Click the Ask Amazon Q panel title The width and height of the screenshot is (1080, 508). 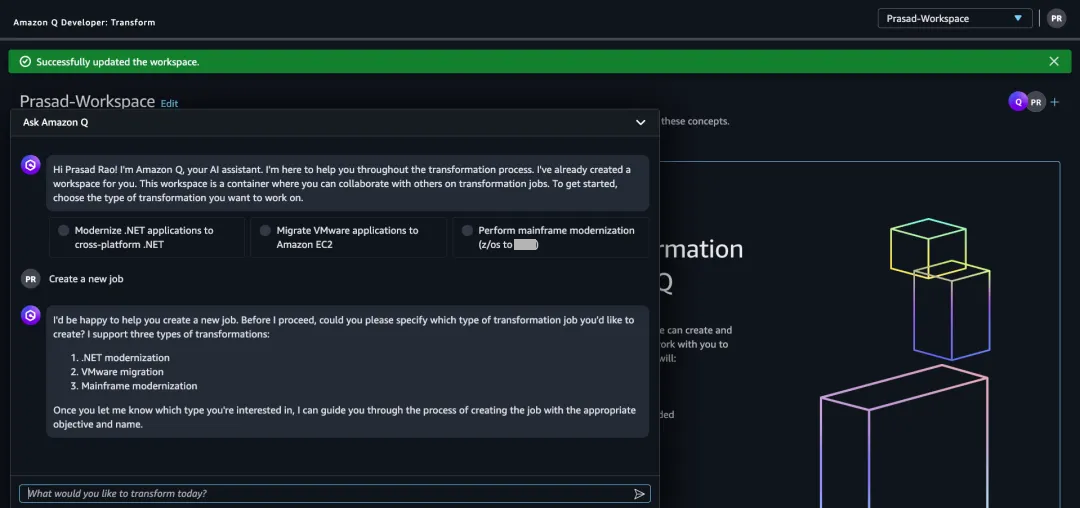point(56,123)
